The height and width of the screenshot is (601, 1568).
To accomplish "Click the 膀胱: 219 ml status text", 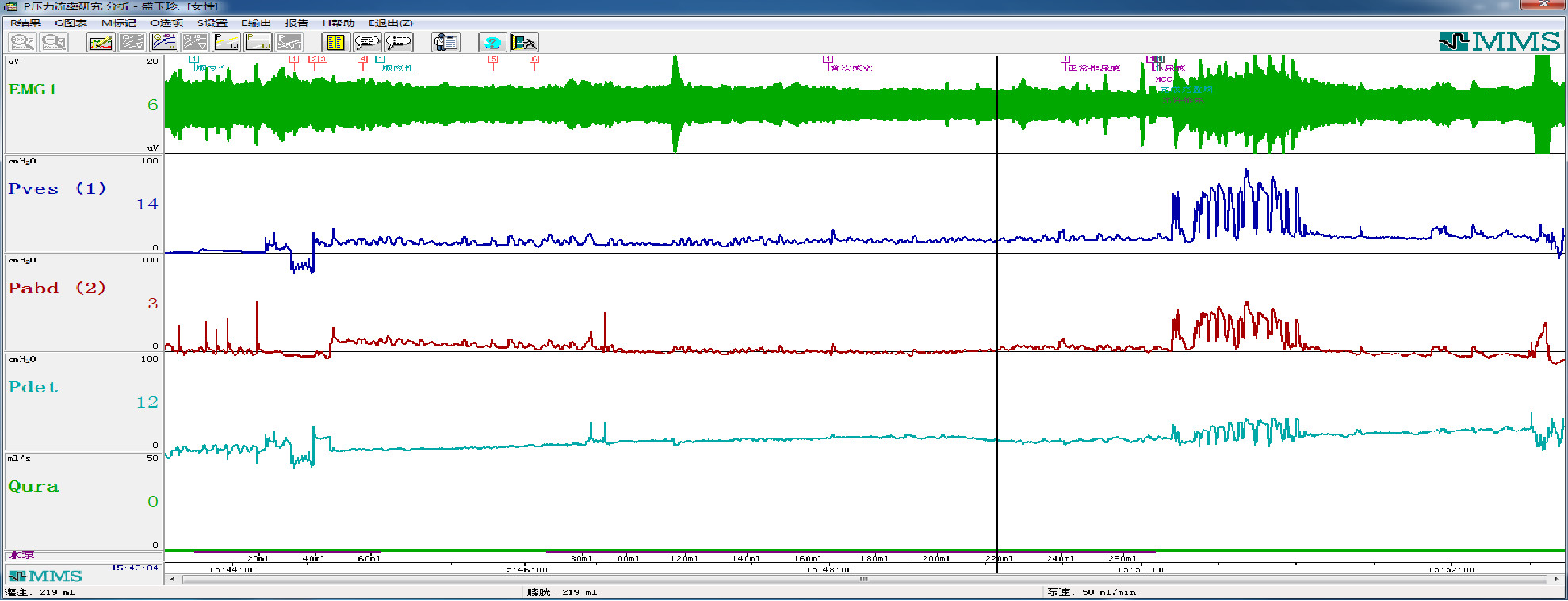I will 562,592.
